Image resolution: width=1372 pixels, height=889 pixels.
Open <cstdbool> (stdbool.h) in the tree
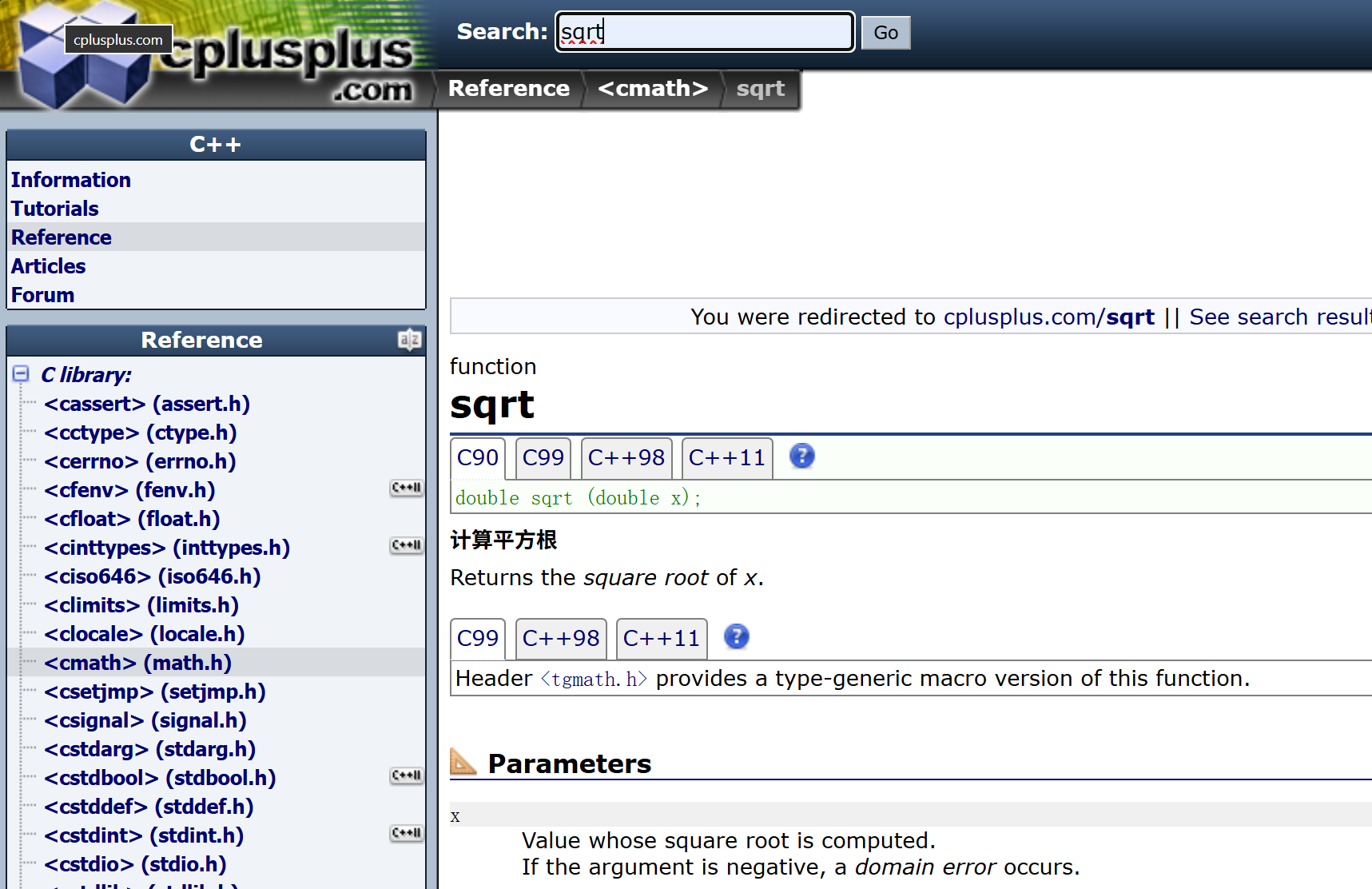[x=160, y=778]
